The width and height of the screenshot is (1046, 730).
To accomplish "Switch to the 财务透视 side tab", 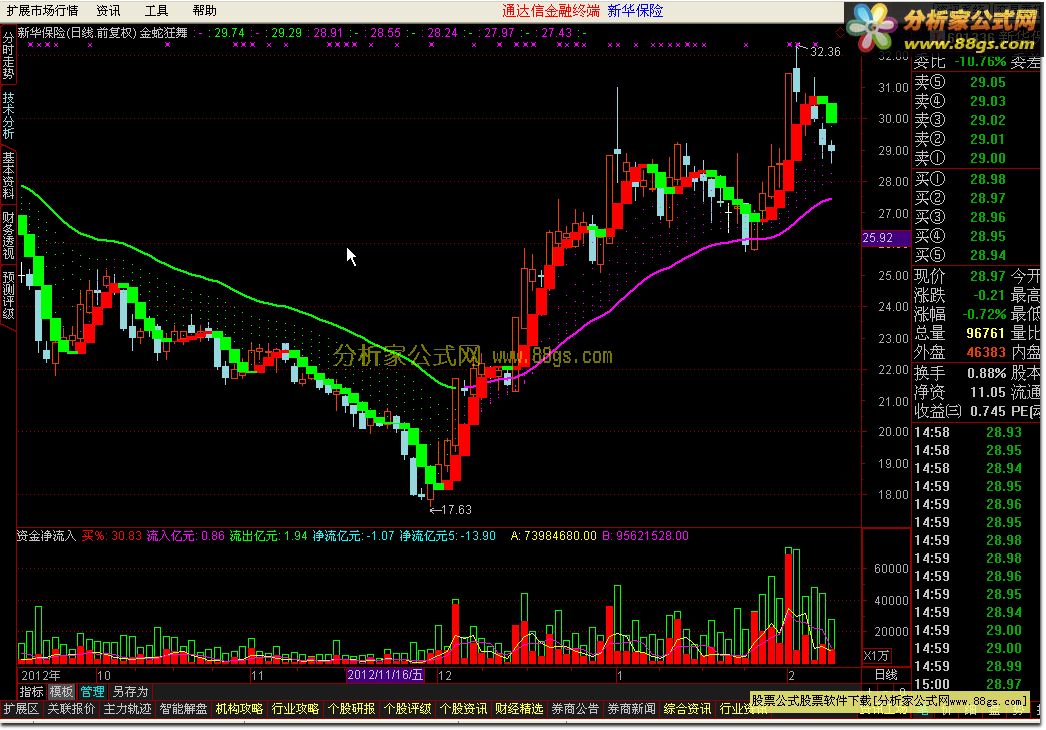I will [8, 235].
